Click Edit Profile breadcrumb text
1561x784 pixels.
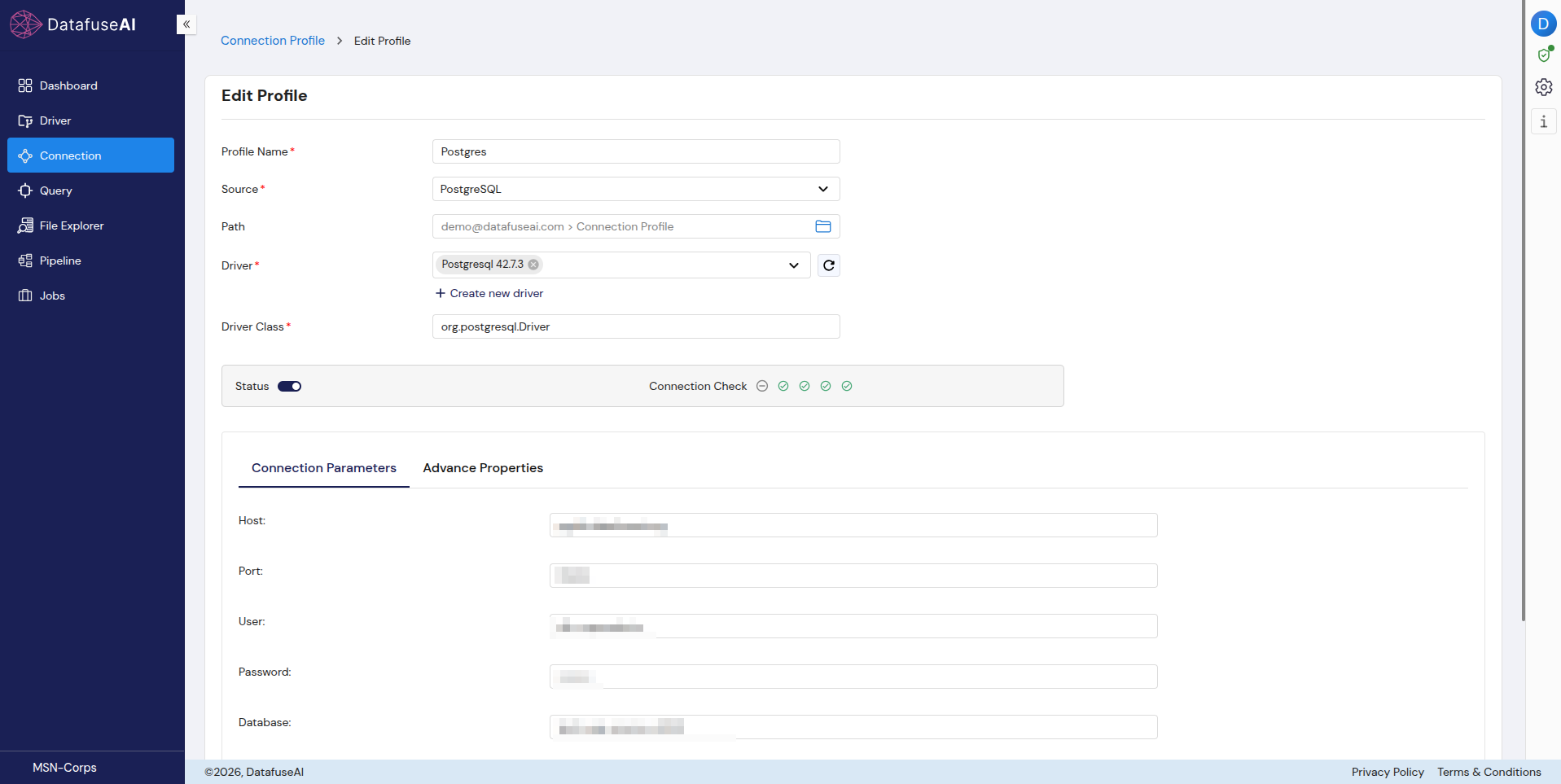pos(382,41)
